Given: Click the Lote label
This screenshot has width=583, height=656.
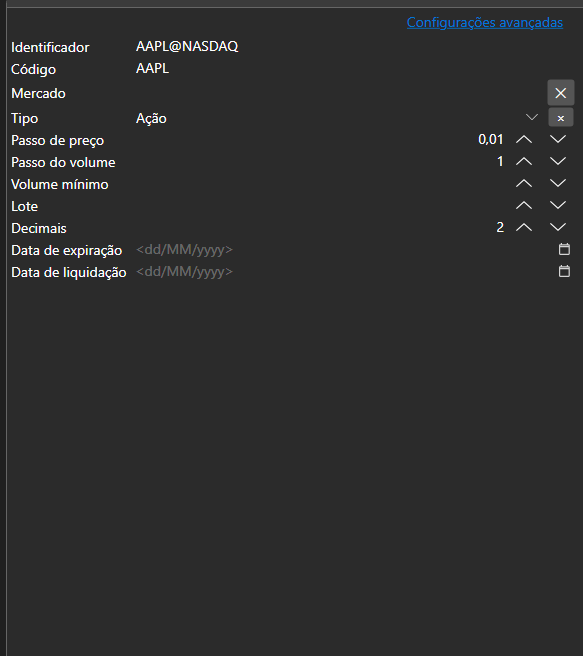Looking at the screenshot, I should (x=25, y=206).
